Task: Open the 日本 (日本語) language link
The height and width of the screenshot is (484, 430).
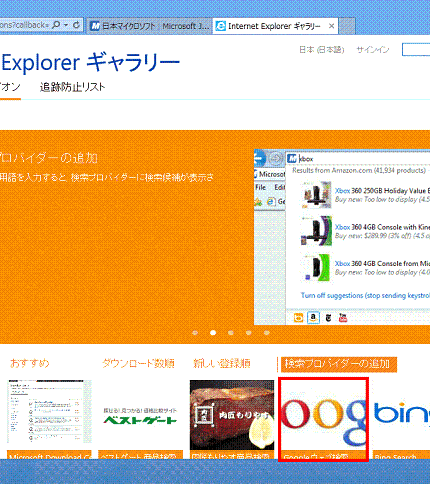Action: (x=322, y=50)
